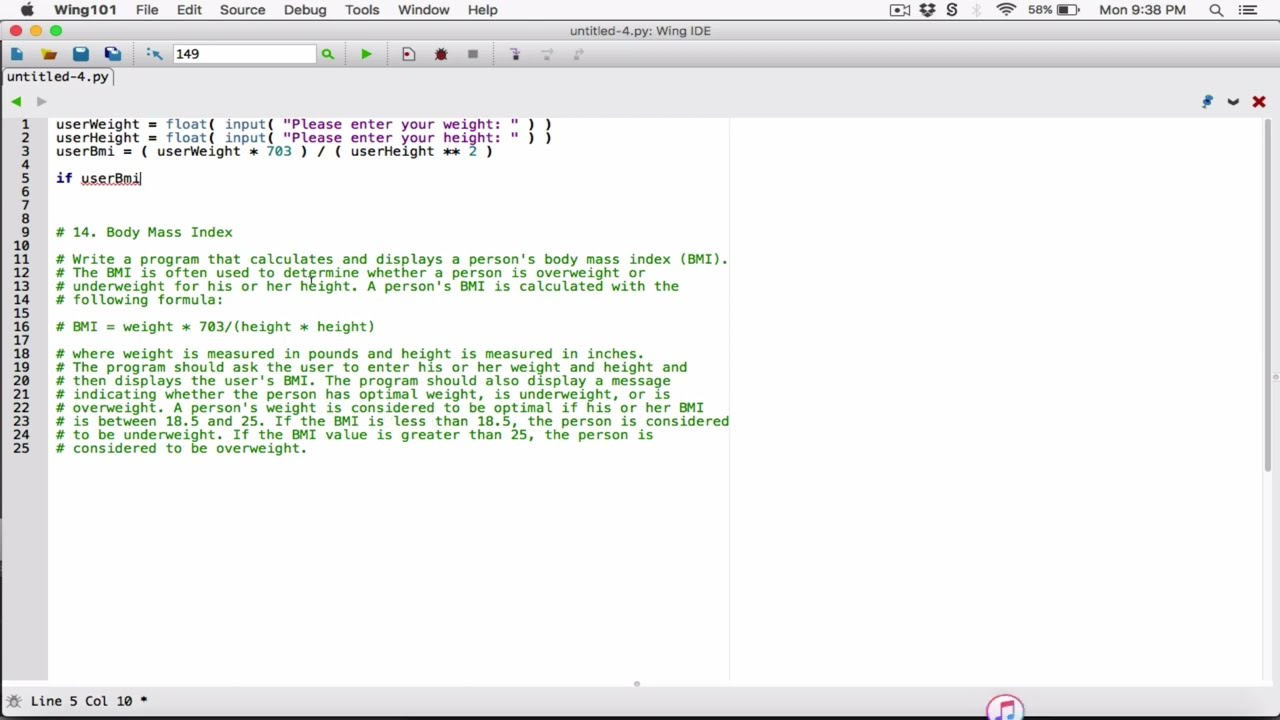Create a new file with toolbar icon
This screenshot has width=1280, height=720.
tap(17, 54)
